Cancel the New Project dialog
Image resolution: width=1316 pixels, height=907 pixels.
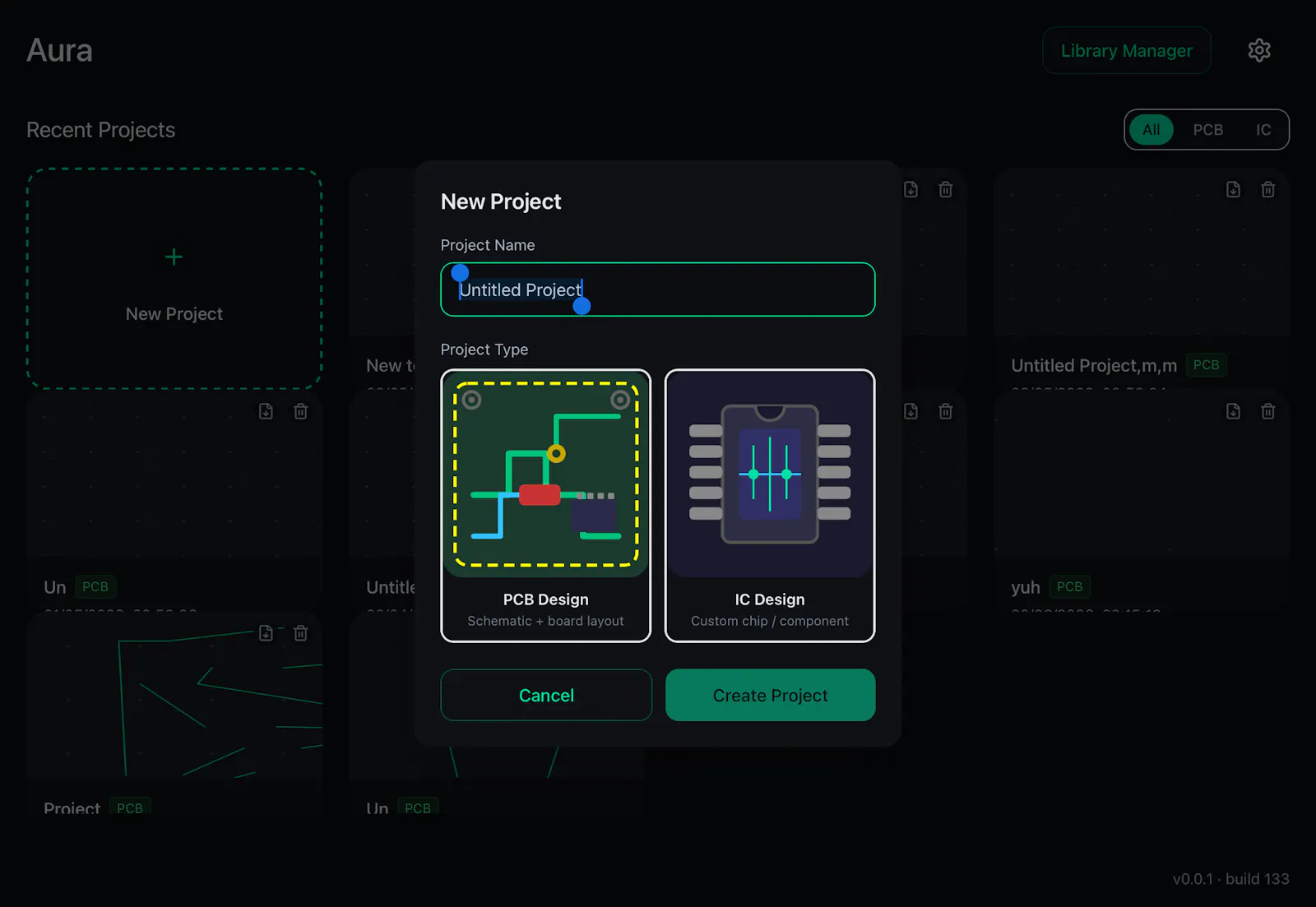(546, 695)
